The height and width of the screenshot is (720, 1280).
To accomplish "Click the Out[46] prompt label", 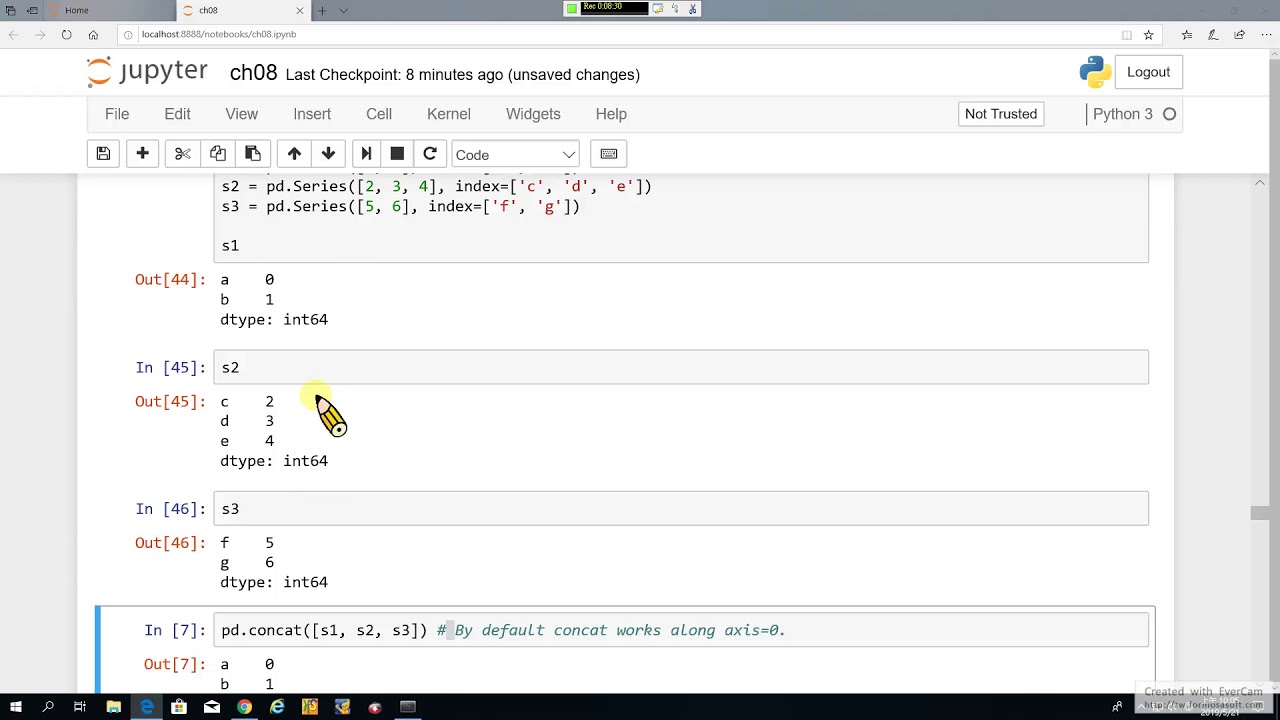I will point(170,543).
